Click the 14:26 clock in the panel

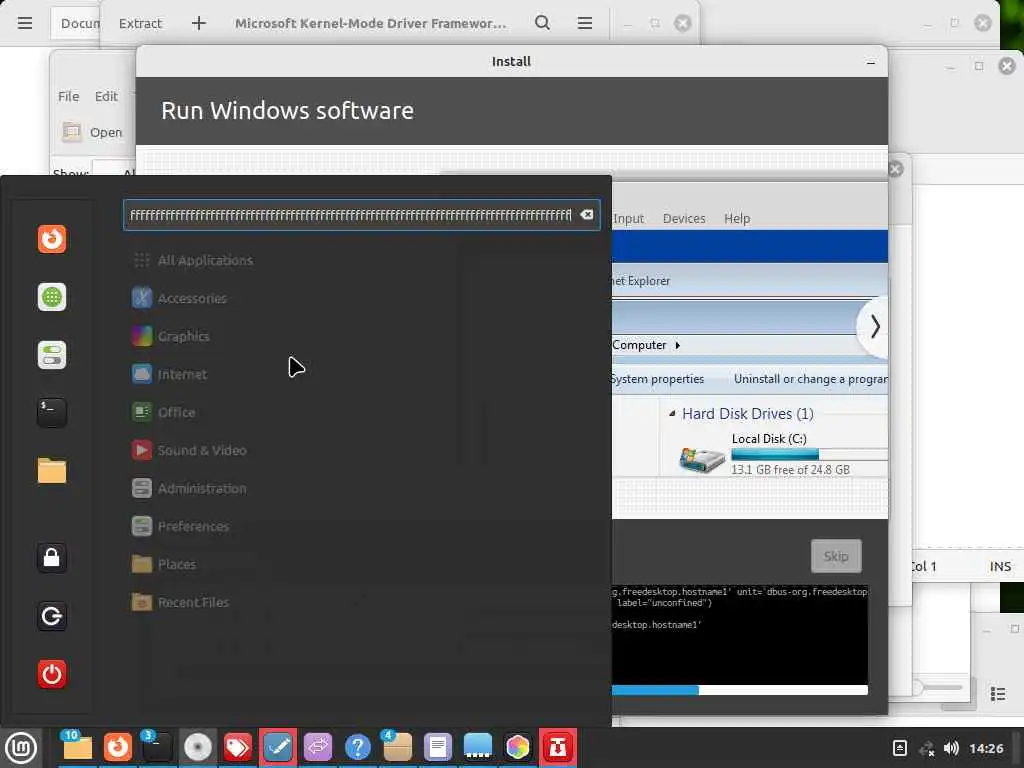pos(986,748)
